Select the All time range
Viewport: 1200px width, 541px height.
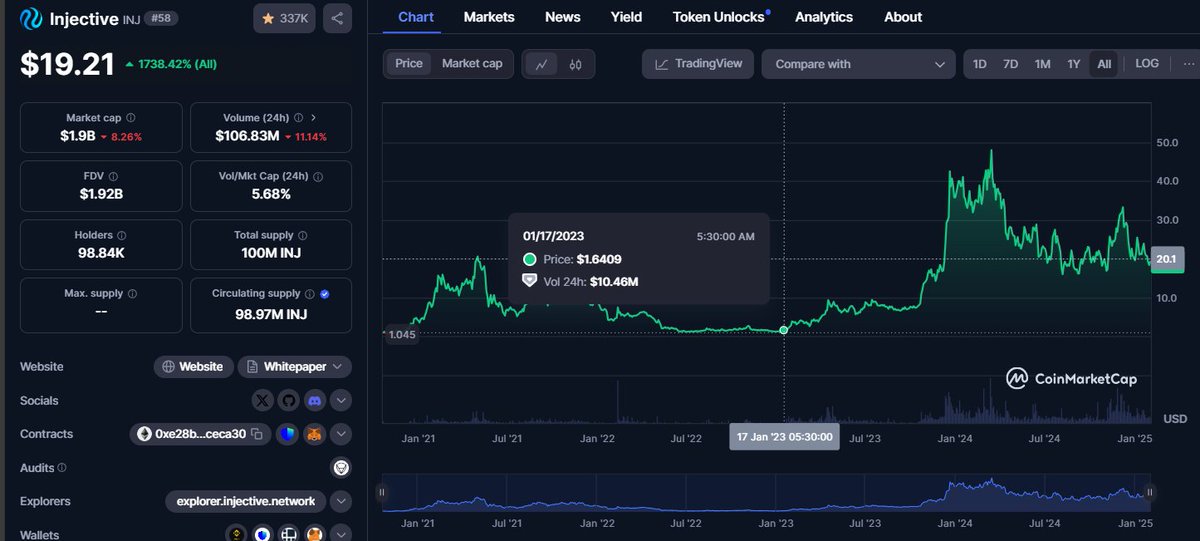coord(1104,64)
